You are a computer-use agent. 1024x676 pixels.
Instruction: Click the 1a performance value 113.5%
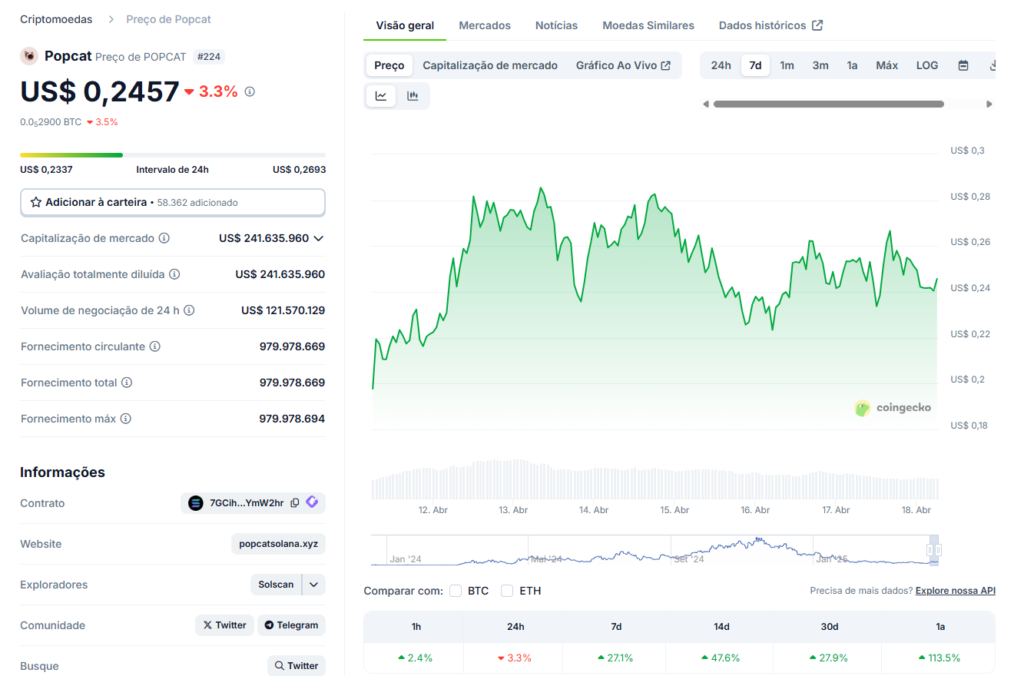939,658
